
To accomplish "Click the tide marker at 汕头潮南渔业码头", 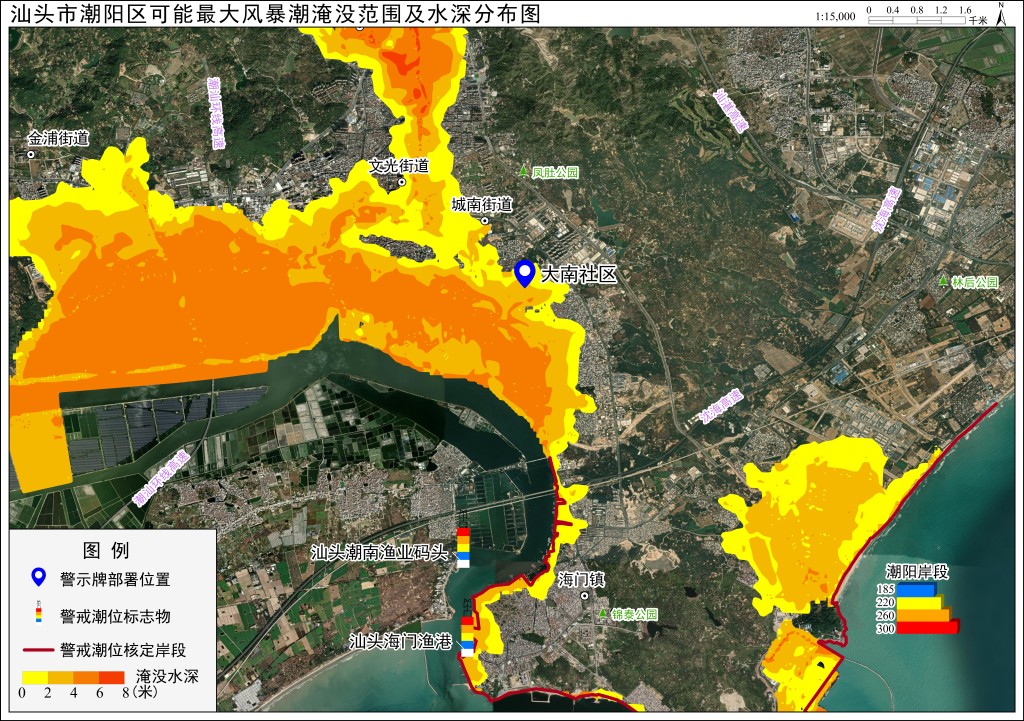I will click(462, 547).
